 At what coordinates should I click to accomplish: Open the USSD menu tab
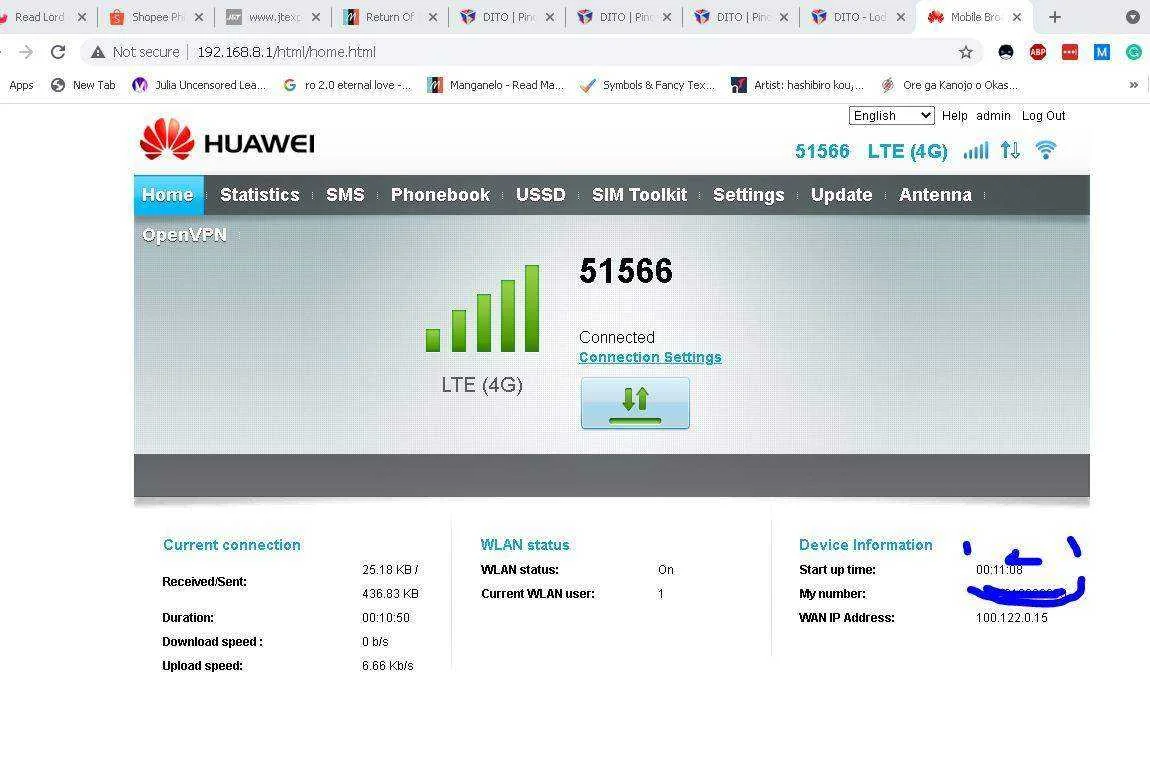541,194
